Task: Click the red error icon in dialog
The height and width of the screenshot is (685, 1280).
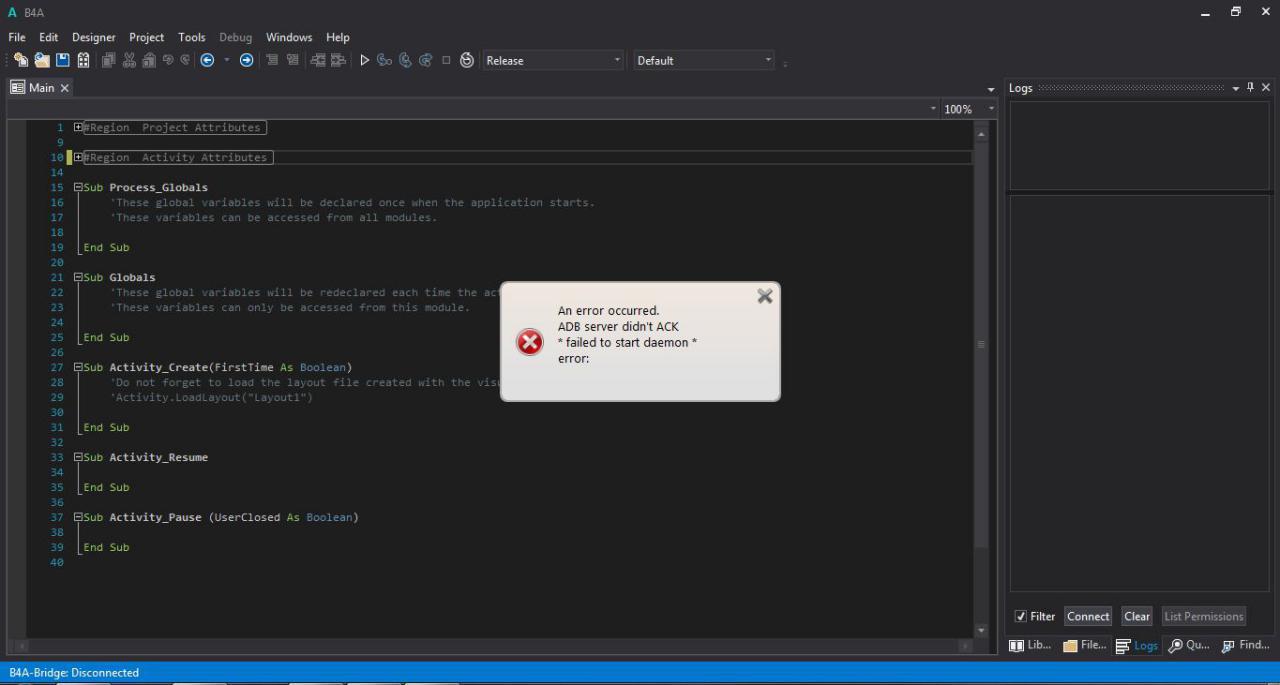Action: 529,342
